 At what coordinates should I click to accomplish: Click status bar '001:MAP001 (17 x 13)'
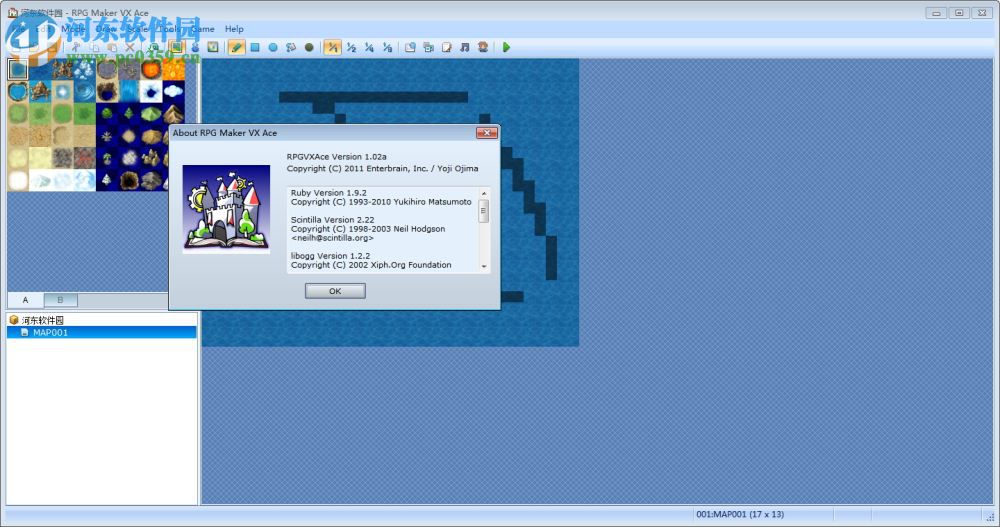(740, 514)
